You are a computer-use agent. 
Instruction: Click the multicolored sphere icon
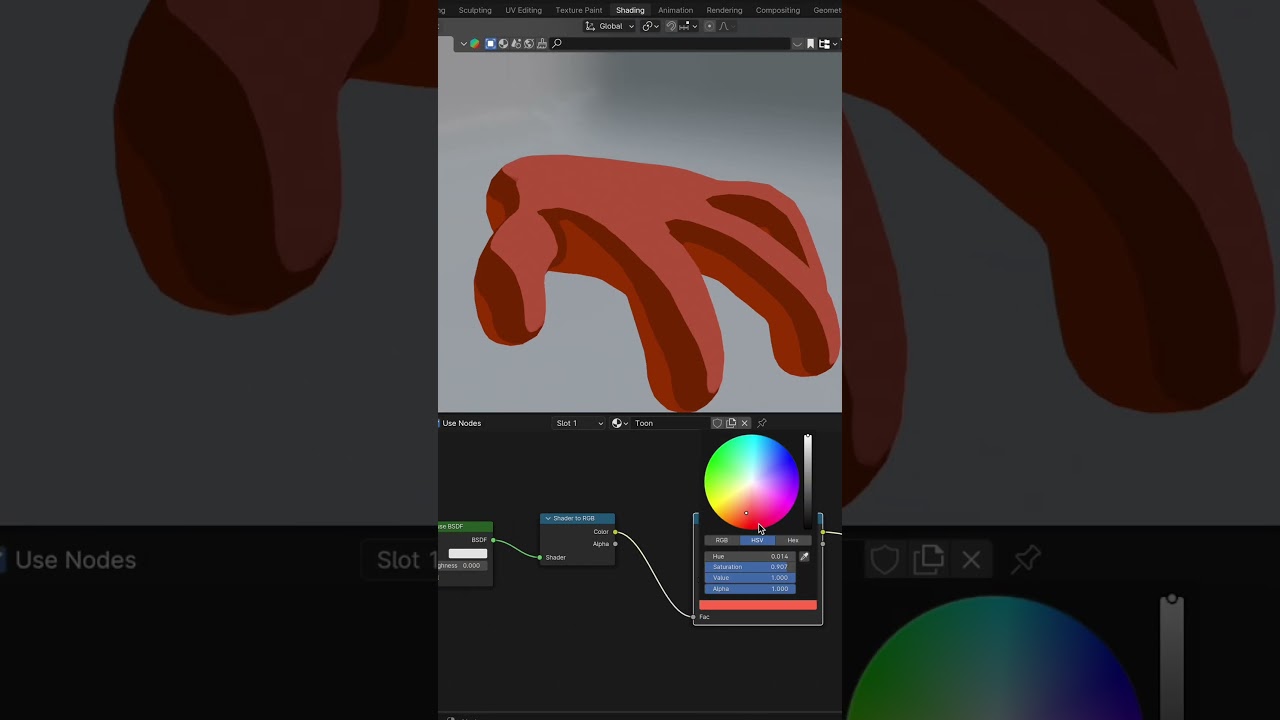tap(475, 44)
